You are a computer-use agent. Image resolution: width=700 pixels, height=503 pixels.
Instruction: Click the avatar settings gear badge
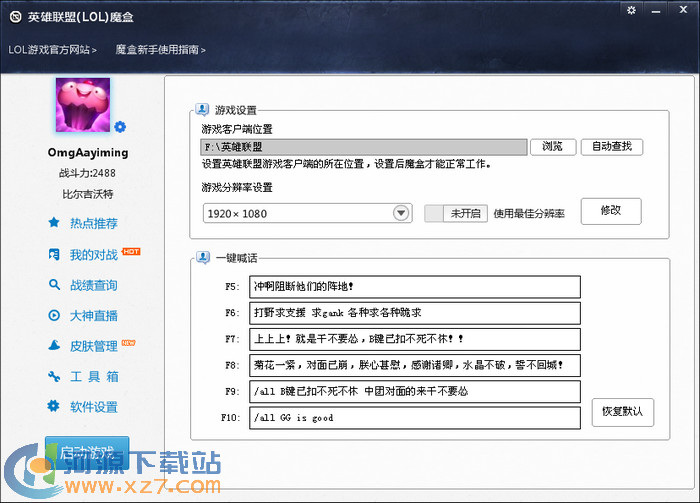pyautogui.click(x=120, y=127)
